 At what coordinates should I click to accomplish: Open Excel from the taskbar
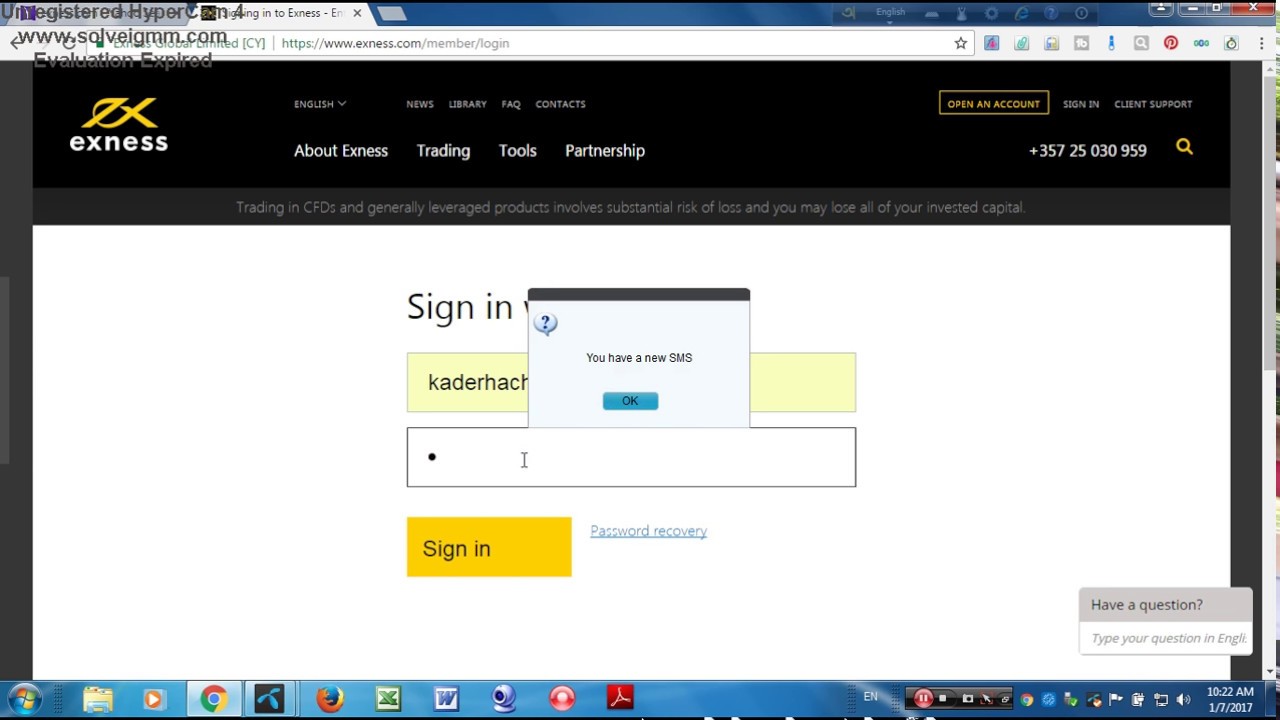coord(388,698)
